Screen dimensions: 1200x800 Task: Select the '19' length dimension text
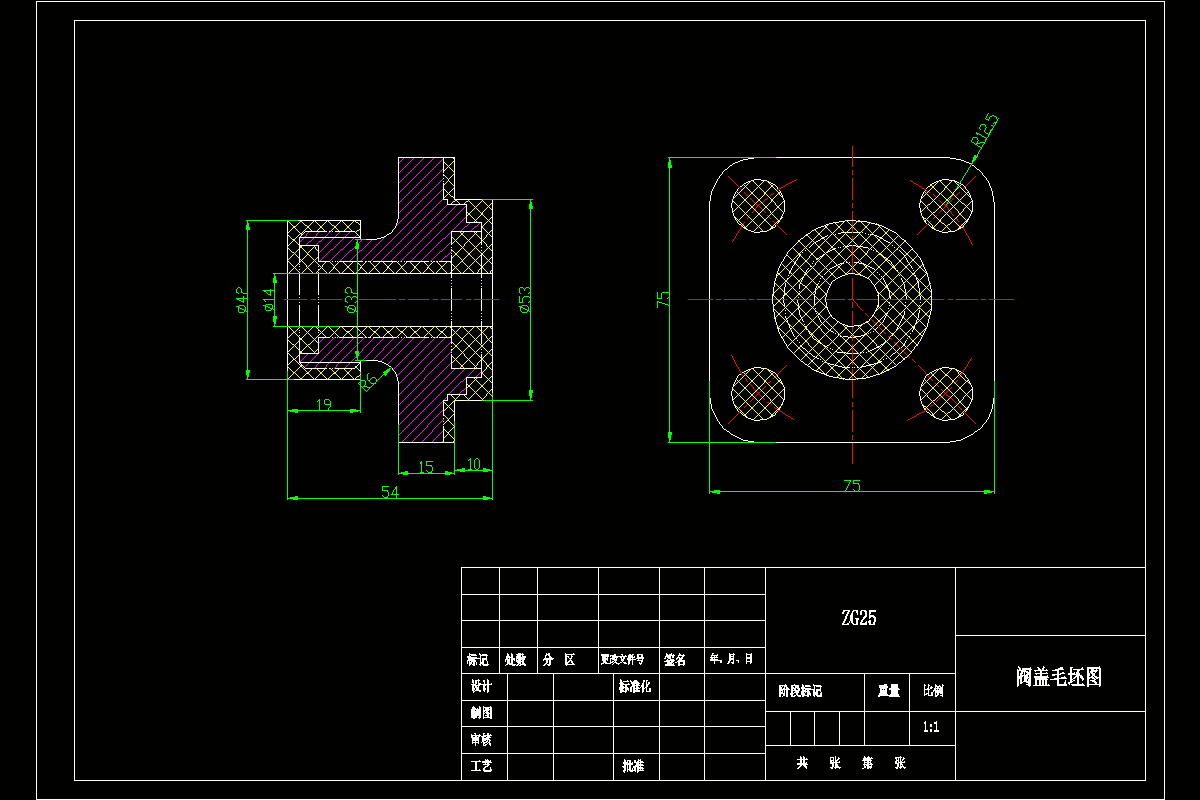click(324, 405)
